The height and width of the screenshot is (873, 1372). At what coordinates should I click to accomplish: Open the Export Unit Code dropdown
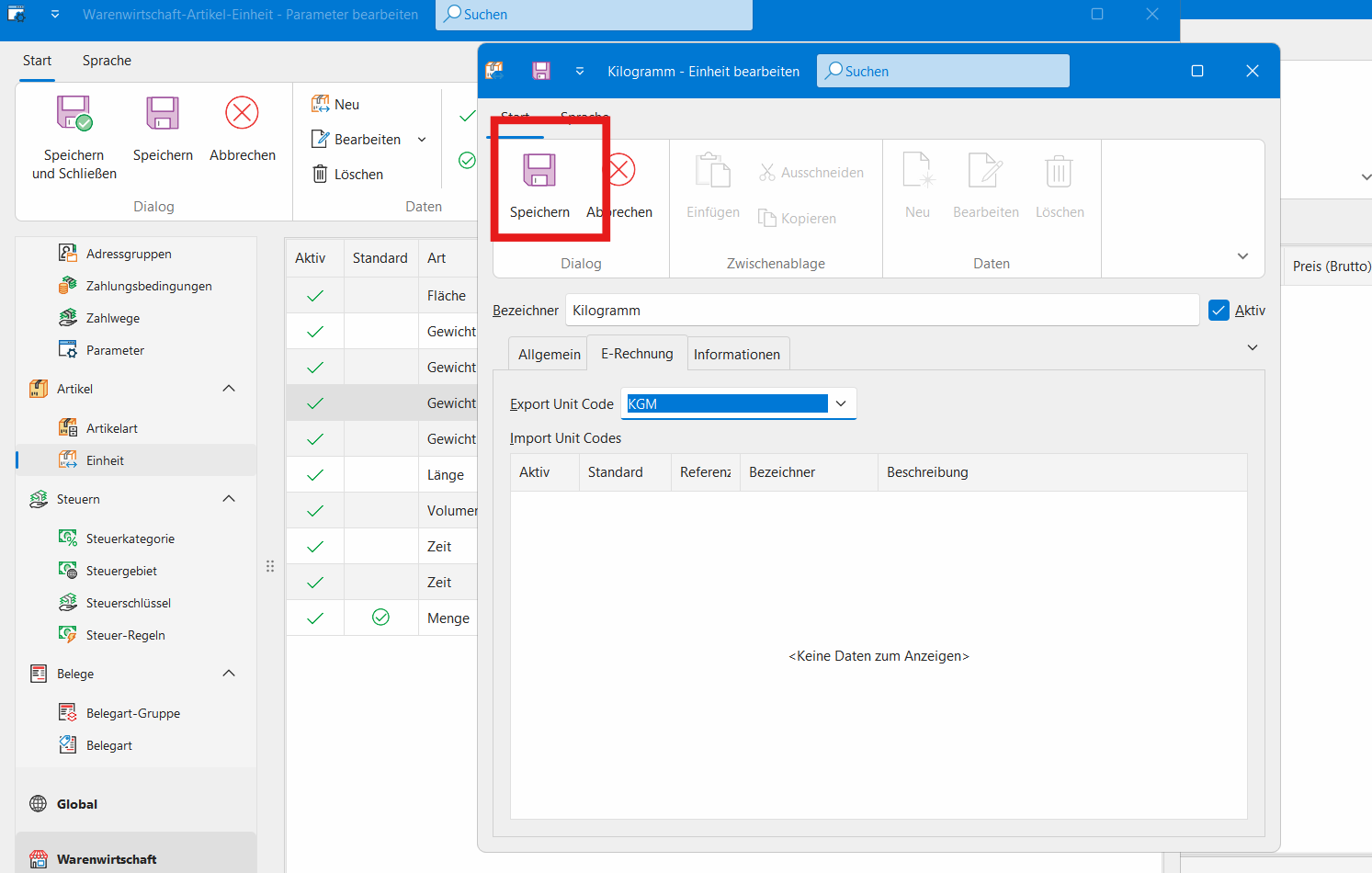840,403
